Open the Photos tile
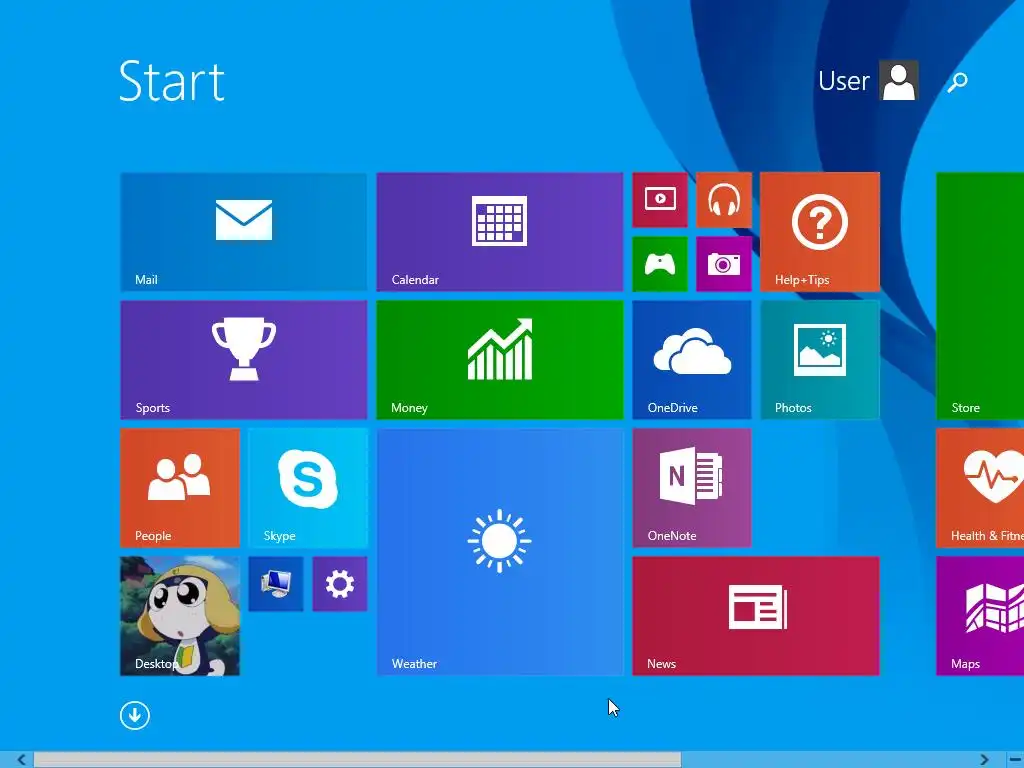1024x768 pixels. (x=820, y=360)
